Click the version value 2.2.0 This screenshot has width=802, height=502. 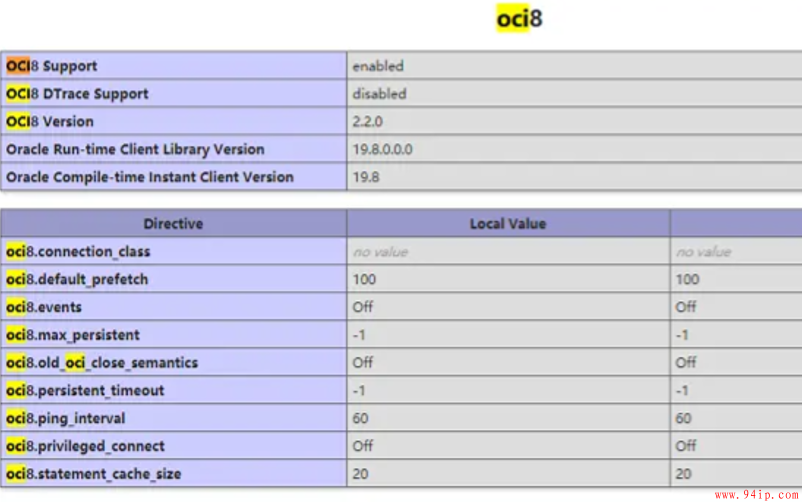tap(367, 121)
